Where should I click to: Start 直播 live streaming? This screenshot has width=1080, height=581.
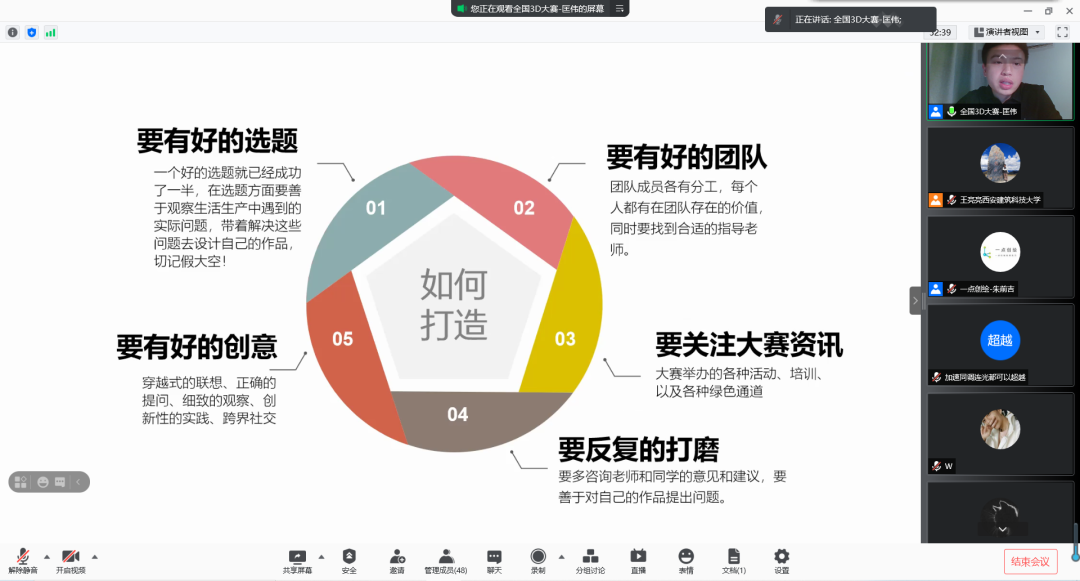638,559
